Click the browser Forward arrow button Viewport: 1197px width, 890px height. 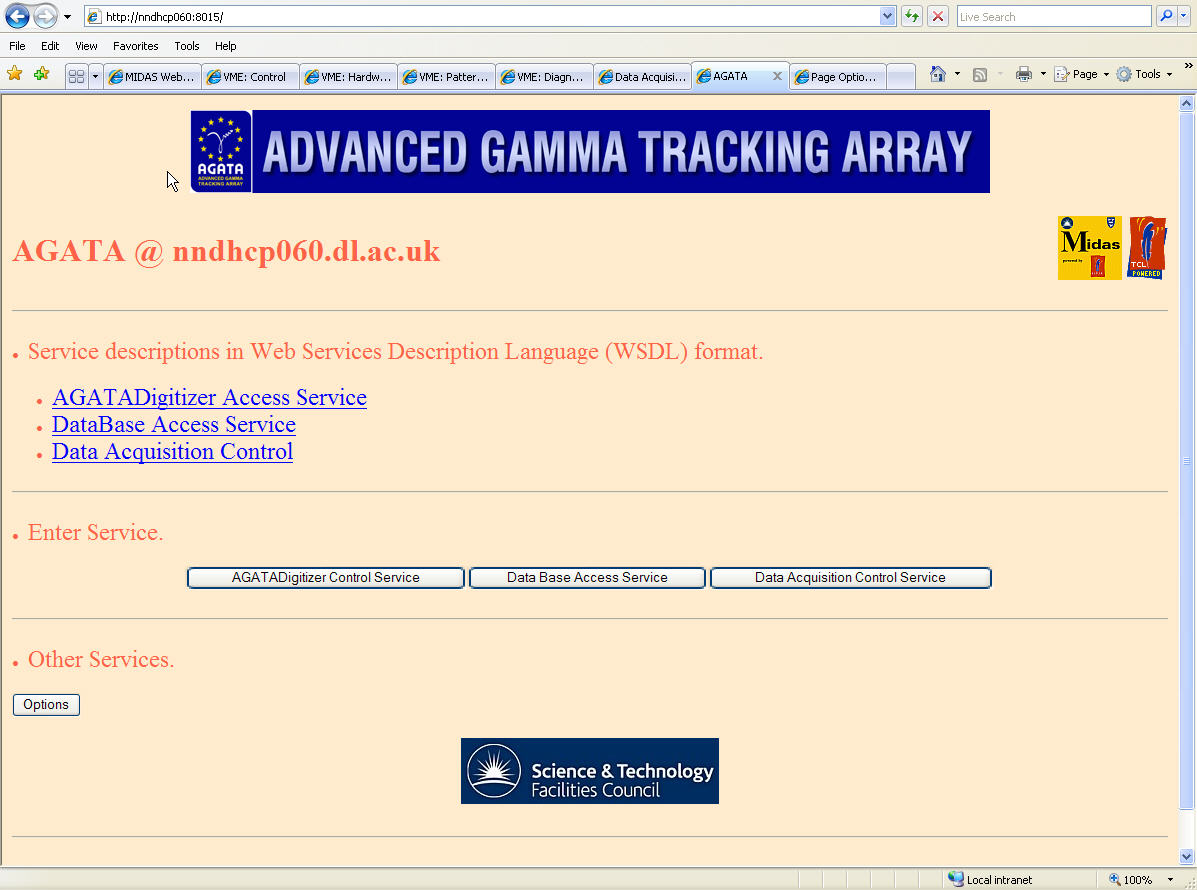[45, 16]
